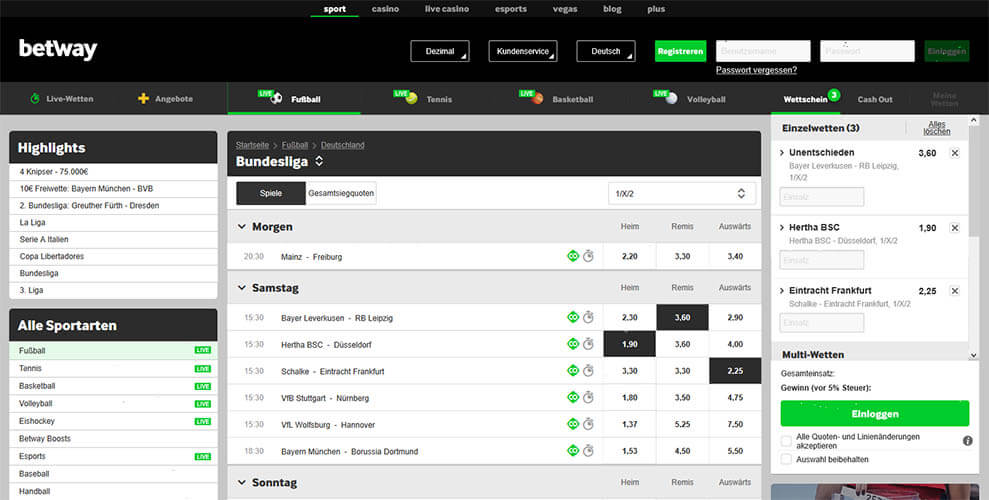Viewport: 989px width, 500px height.
Task: Click the Einsatz field under Hertha BSC
Action: tap(822, 260)
